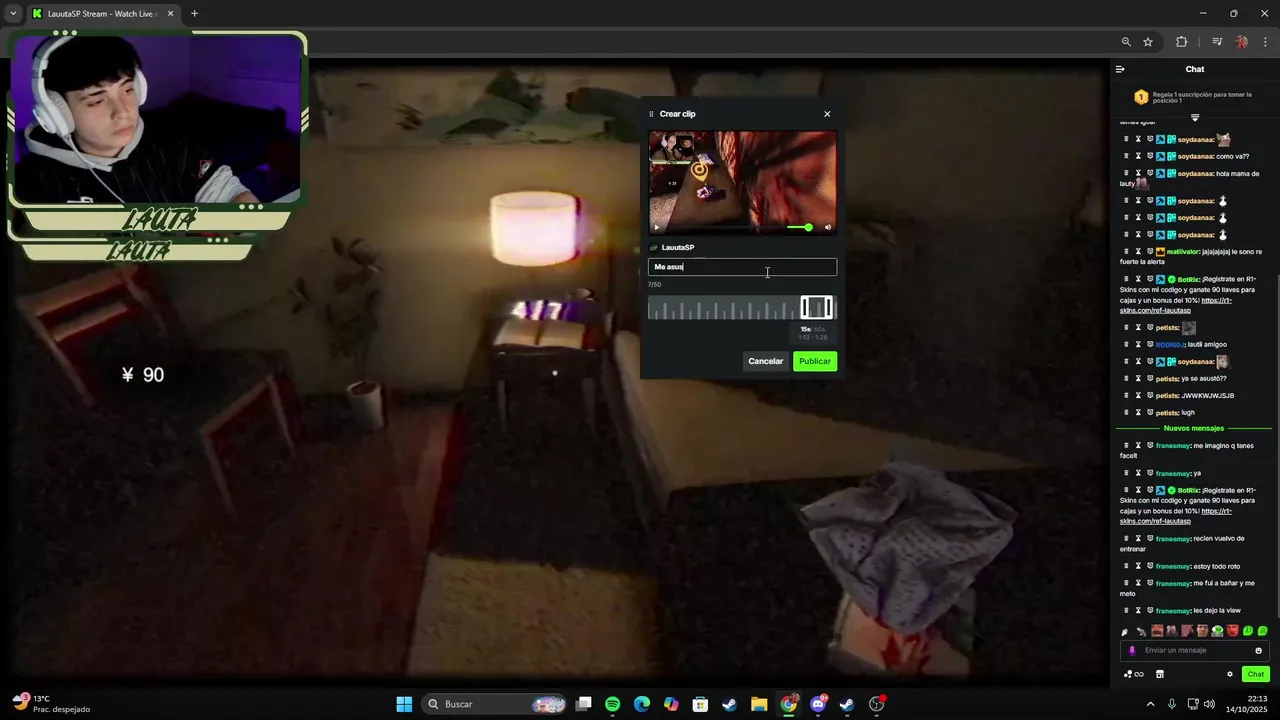This screenshot has height=720, width=1280.
Task: Click Nuevos mensajes divider to jump down
Action: pos(1194,428)
